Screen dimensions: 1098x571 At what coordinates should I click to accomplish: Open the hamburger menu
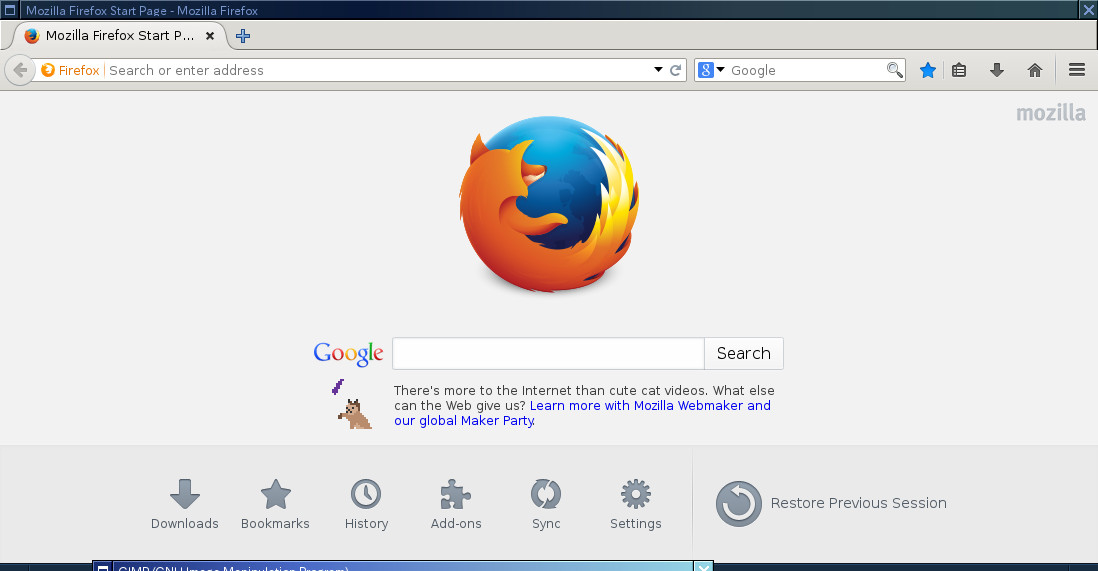pyautogui.click(x=1077, y=70)
